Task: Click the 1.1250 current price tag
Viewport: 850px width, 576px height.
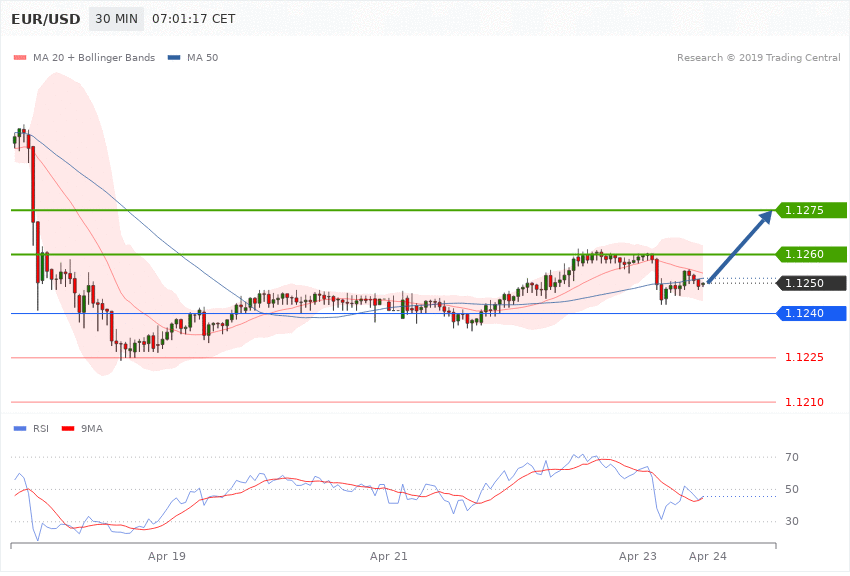Action: coord(811,283)
